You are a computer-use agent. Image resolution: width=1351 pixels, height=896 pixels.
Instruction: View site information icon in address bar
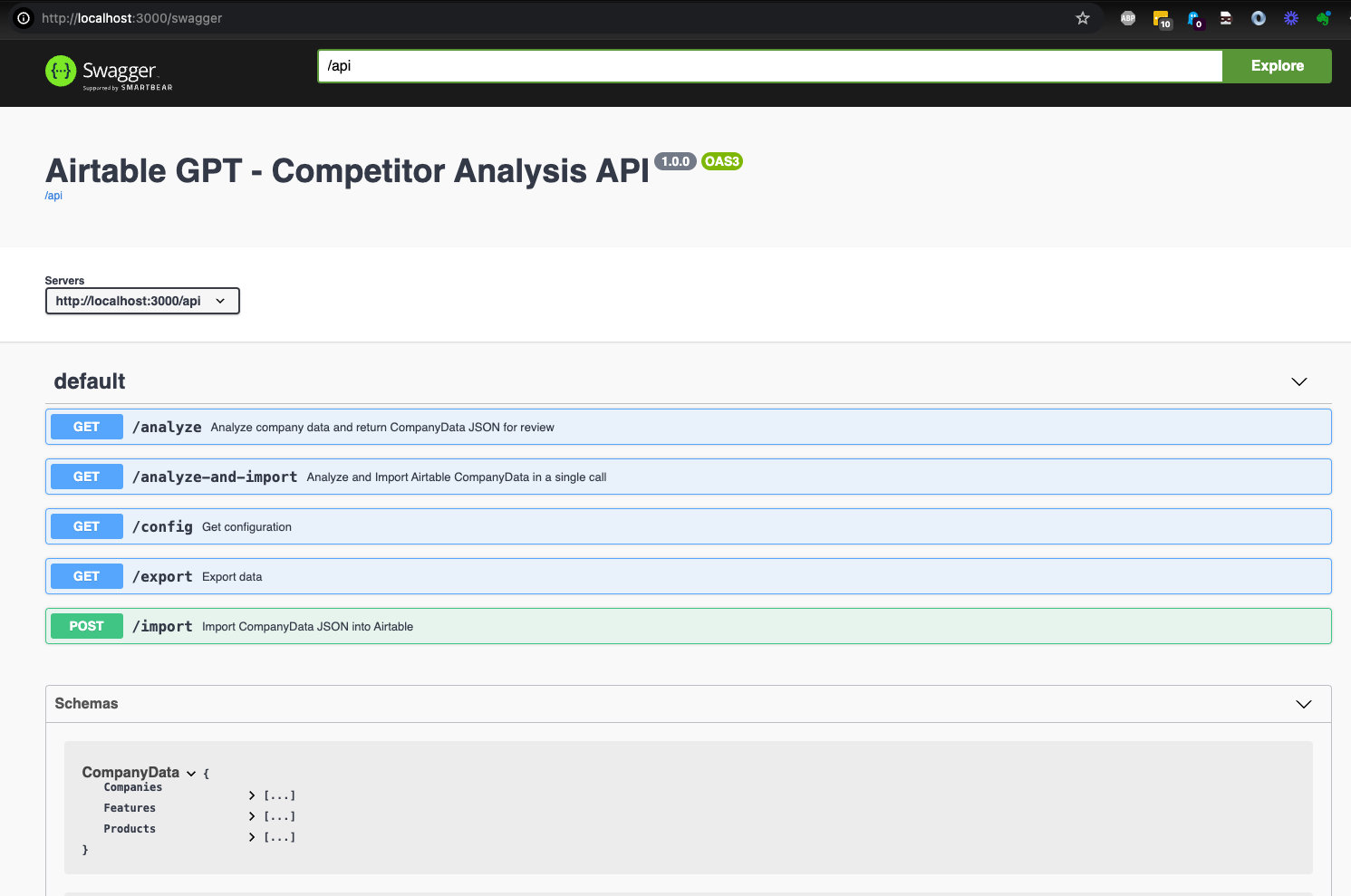point(24,18)
